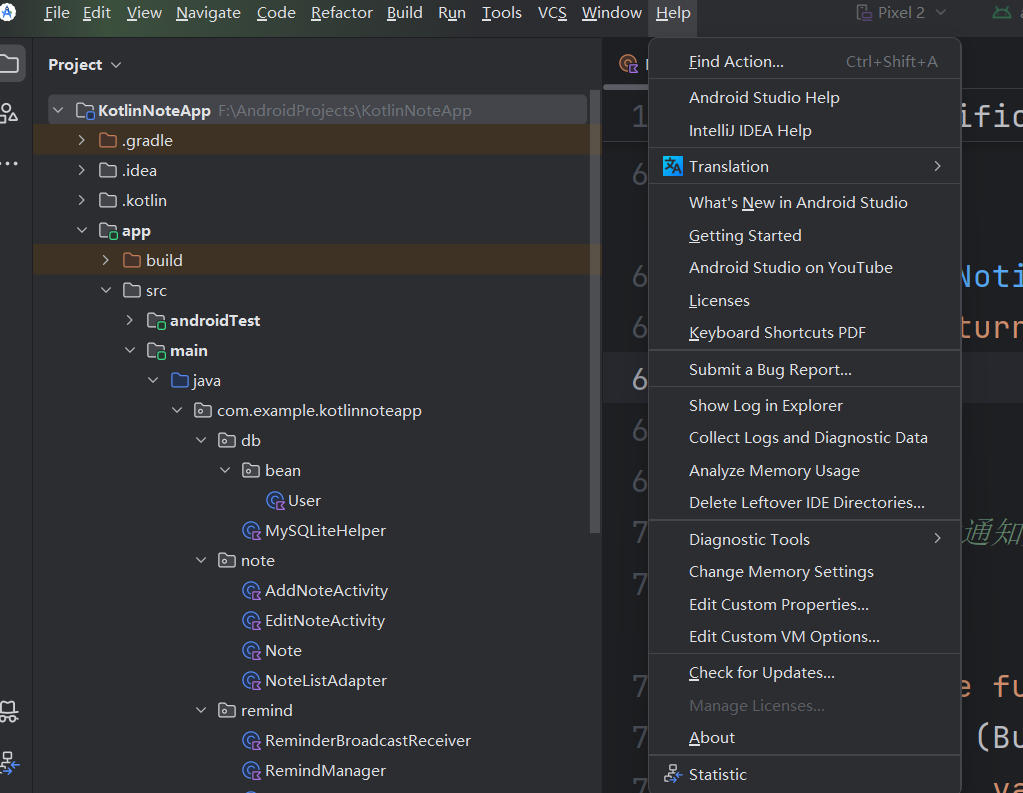Click the com.example.kotlinnoteapp package icon
Screen dimensions: 1023x793
point(203,411)
